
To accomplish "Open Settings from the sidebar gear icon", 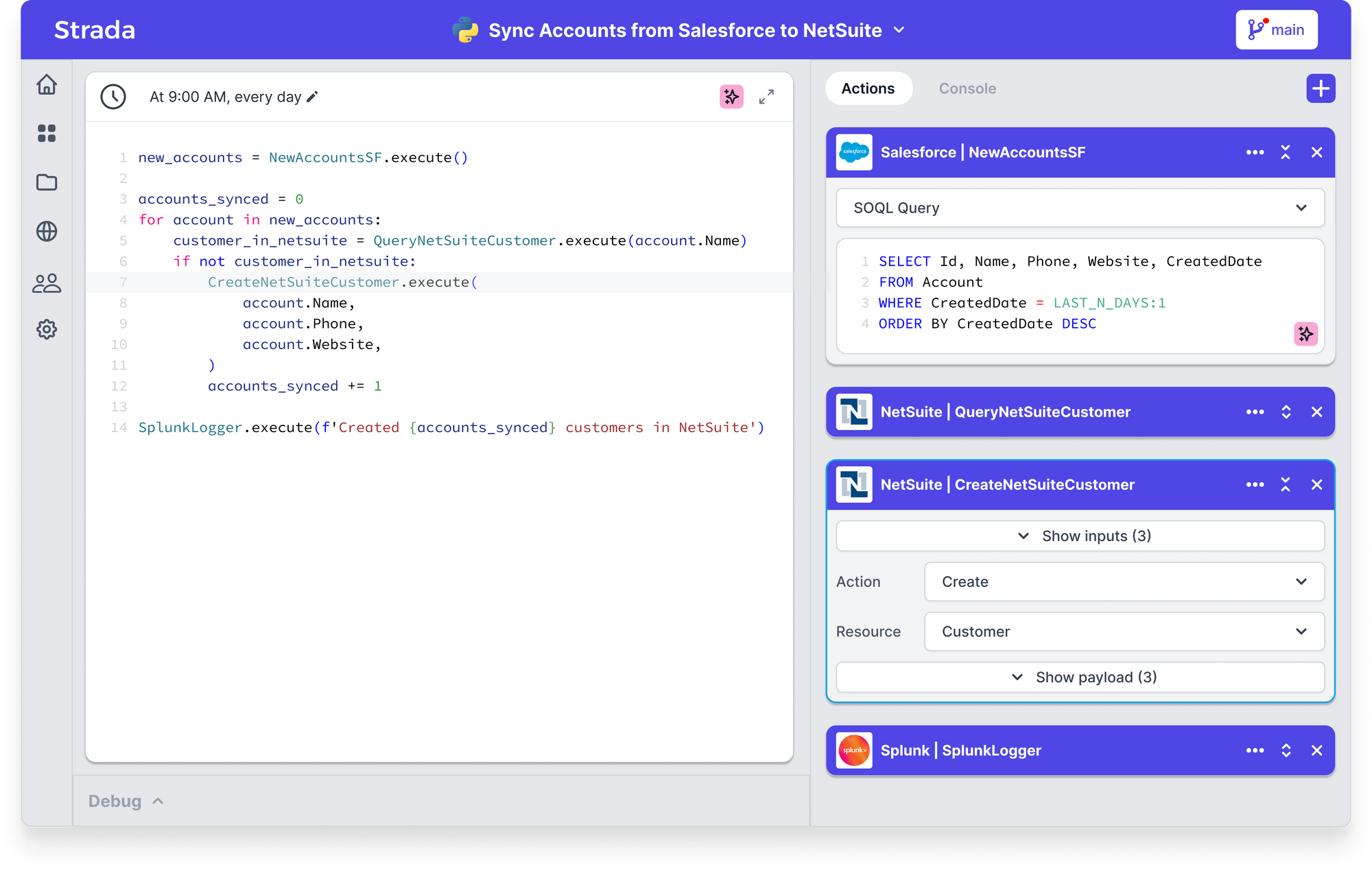I will pos(47,330).
